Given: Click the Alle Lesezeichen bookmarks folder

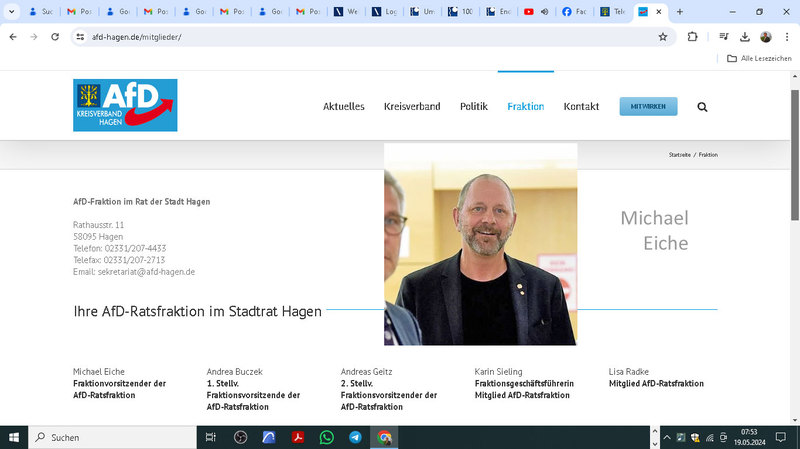Looking at the screenshot, I should [759, 59].
